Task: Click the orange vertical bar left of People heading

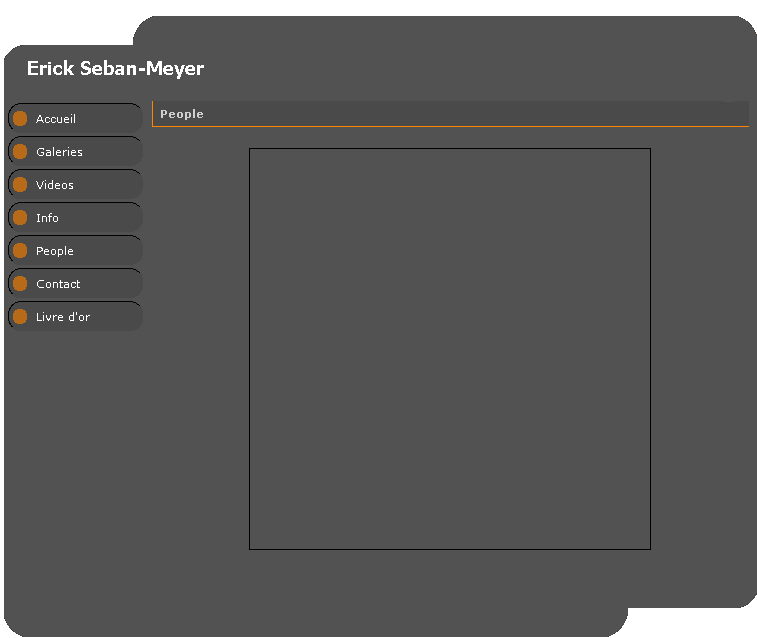Action: pyautogui.click(x=152, y=114)
